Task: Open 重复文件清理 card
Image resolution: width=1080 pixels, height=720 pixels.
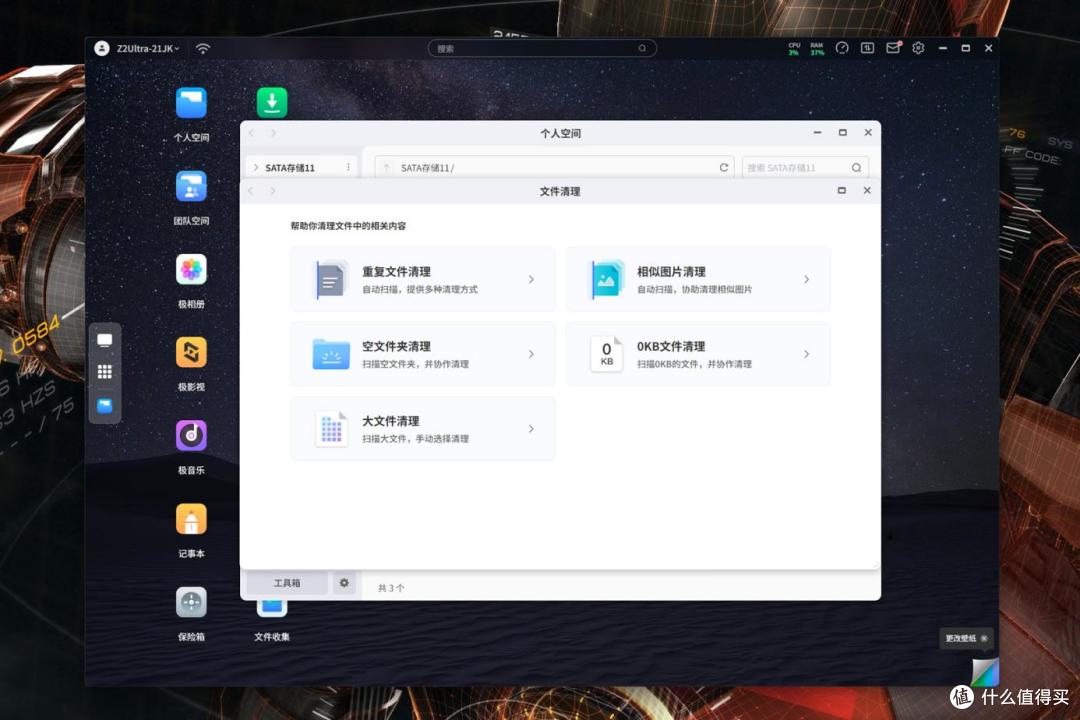Action: pos(423,279)
